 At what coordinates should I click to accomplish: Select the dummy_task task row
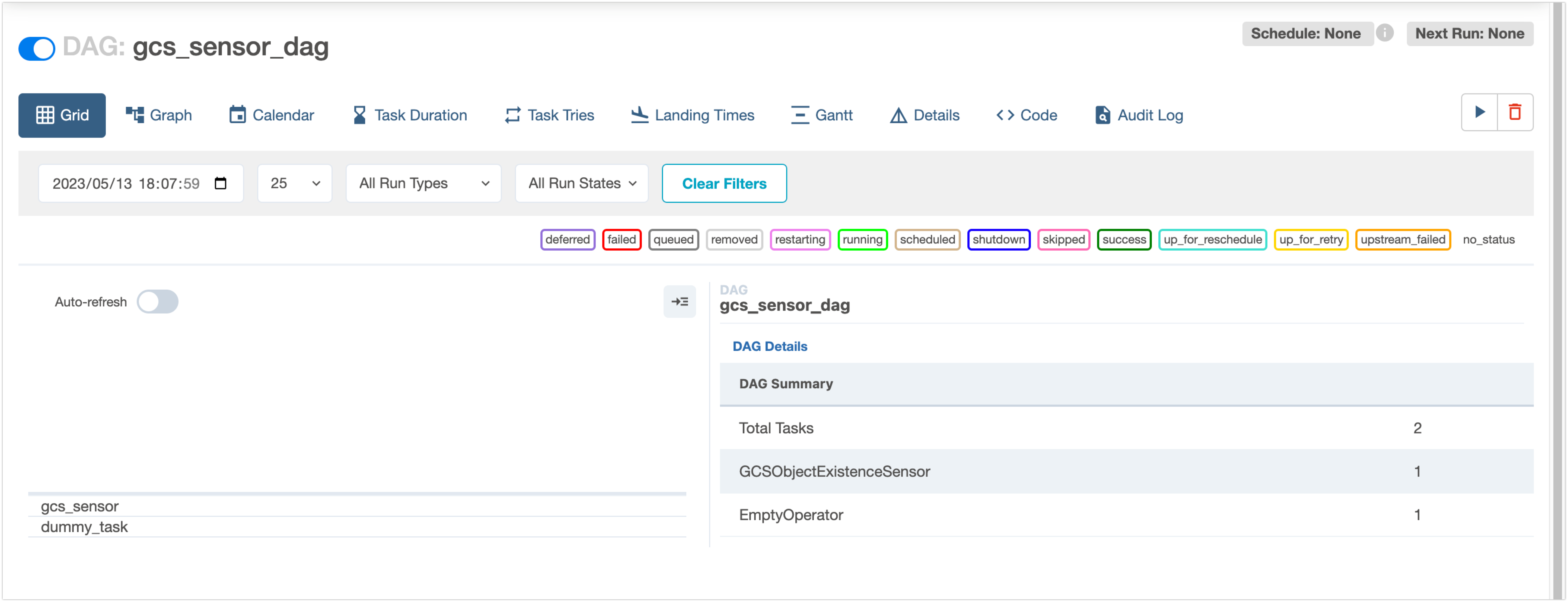pos(357,527)
